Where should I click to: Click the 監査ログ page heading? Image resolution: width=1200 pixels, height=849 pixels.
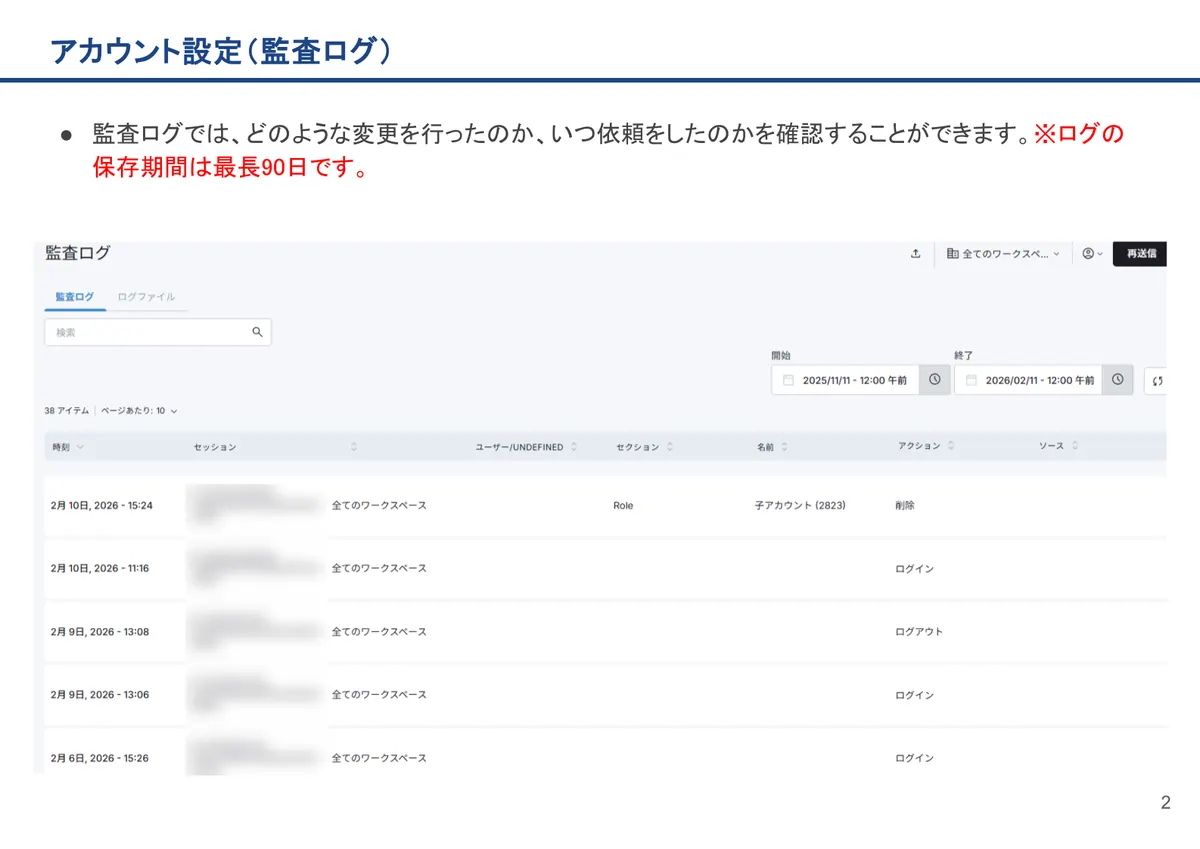[x=78, y=253]
